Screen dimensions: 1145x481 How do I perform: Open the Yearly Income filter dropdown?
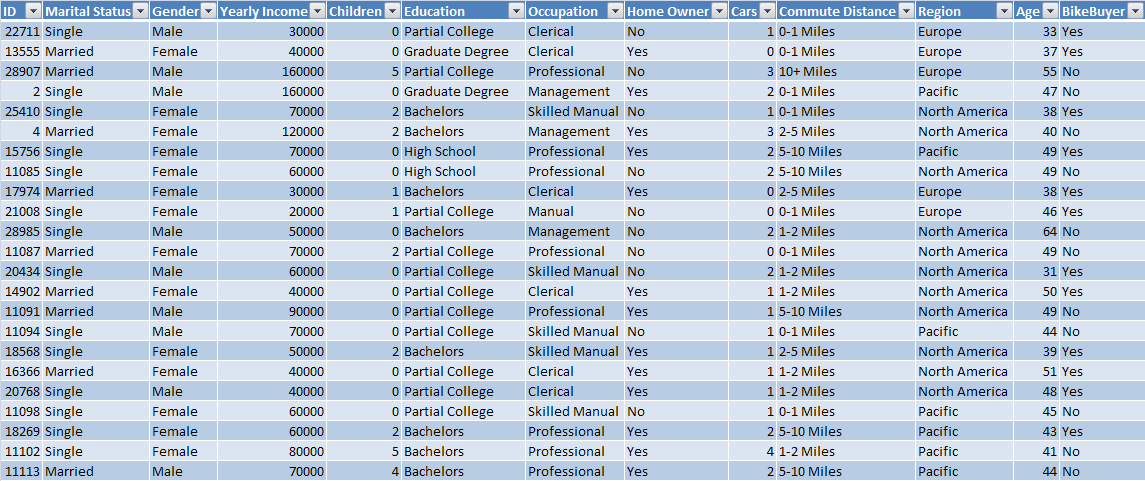(317, 11)
